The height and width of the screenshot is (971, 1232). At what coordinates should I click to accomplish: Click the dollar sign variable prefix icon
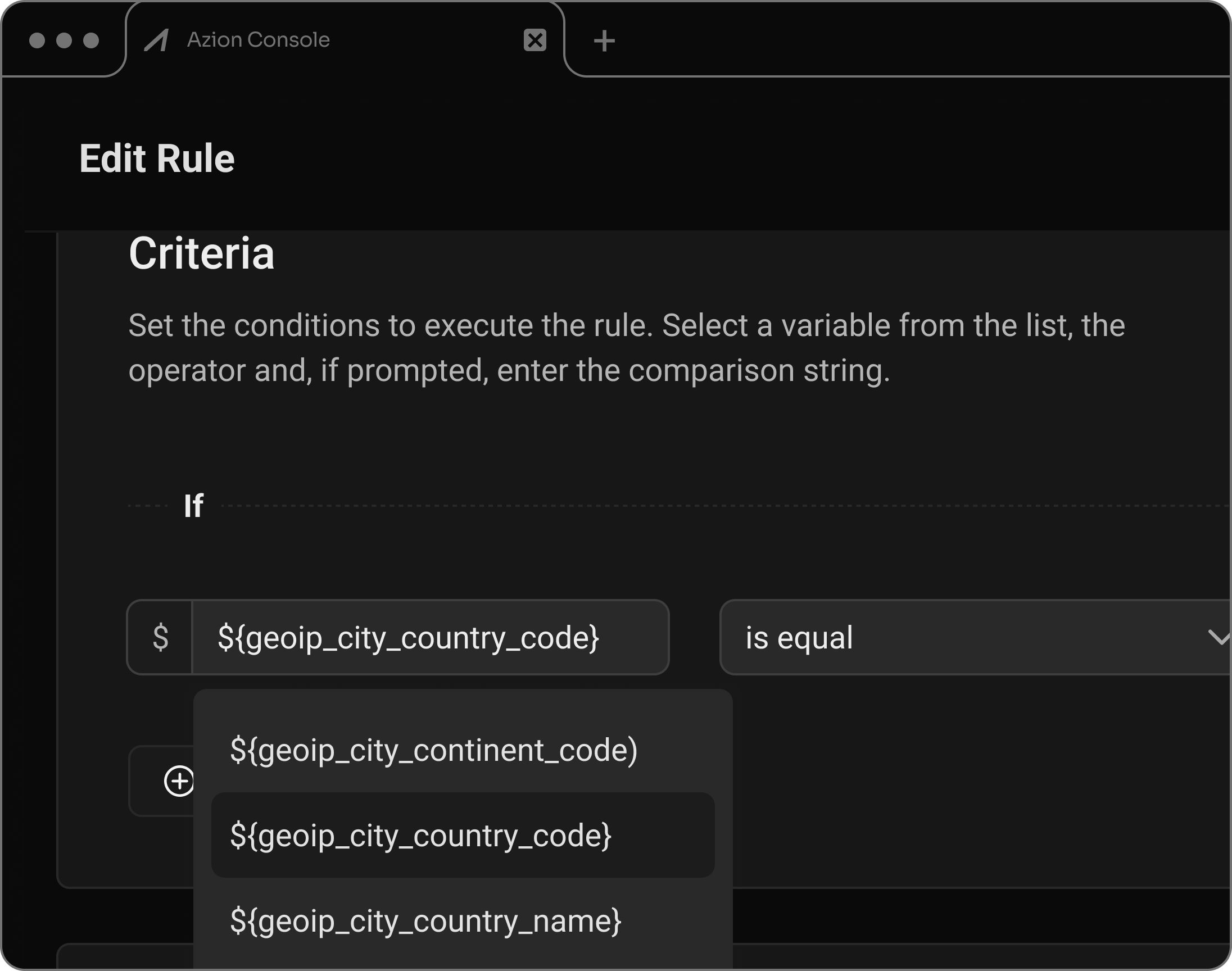160,637
